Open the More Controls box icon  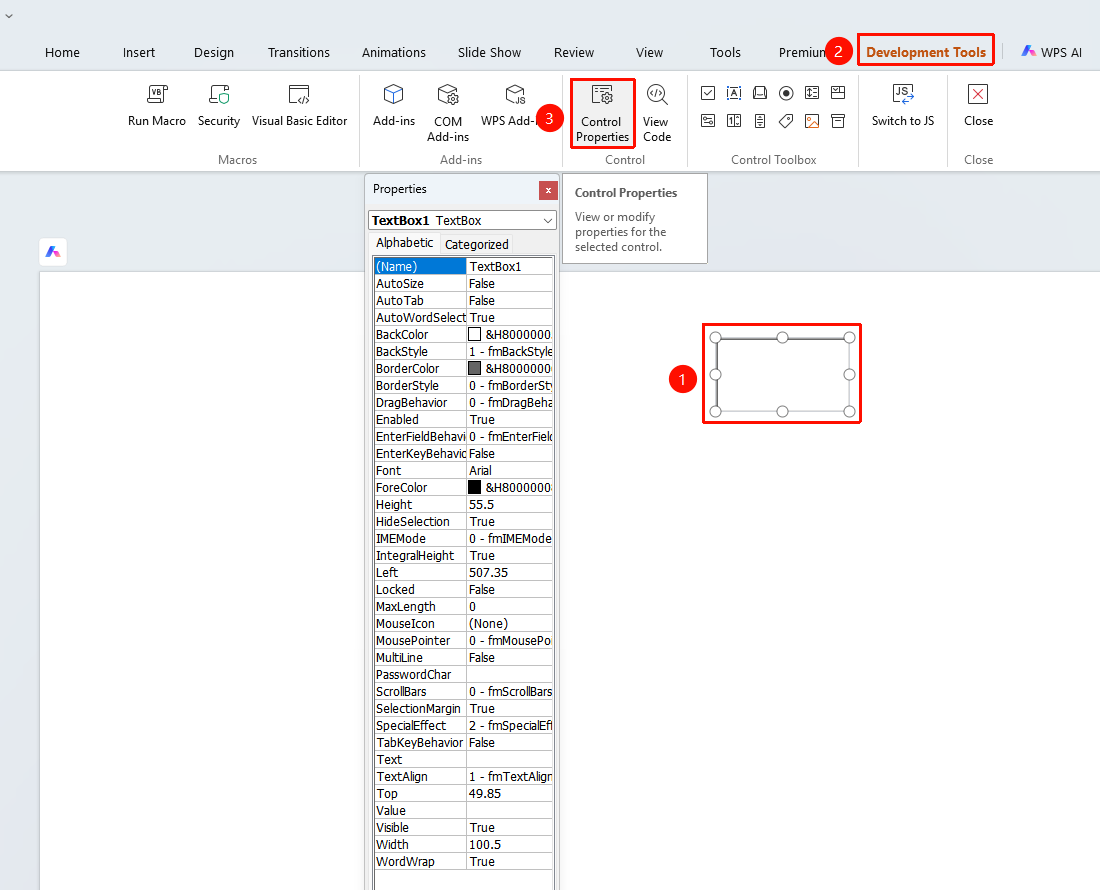(x=838, y=121)
